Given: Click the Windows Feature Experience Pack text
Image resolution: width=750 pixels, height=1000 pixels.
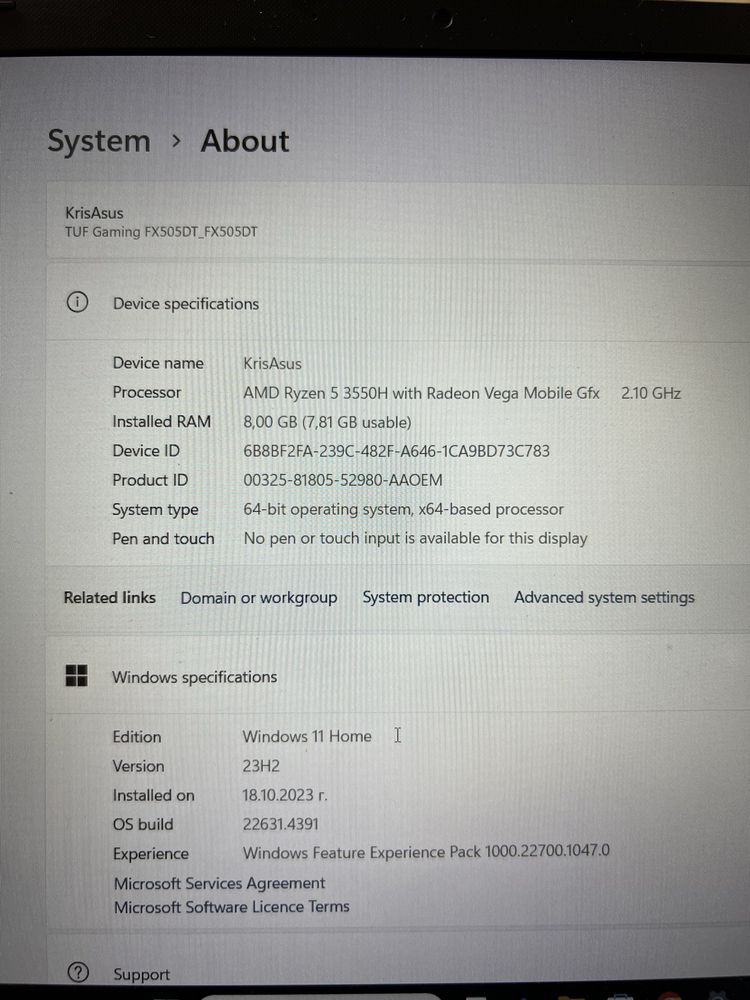Looking at the screenshot, I should 426,852.
